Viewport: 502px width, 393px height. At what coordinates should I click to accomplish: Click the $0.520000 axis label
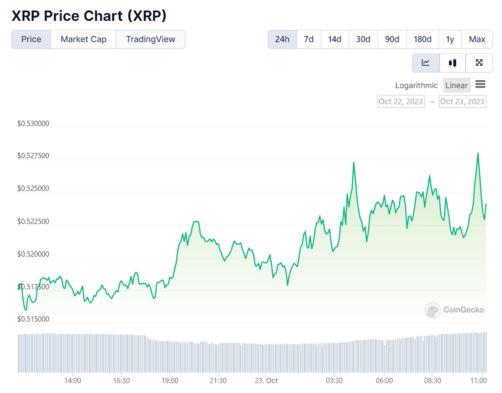(x=33, y=254)
